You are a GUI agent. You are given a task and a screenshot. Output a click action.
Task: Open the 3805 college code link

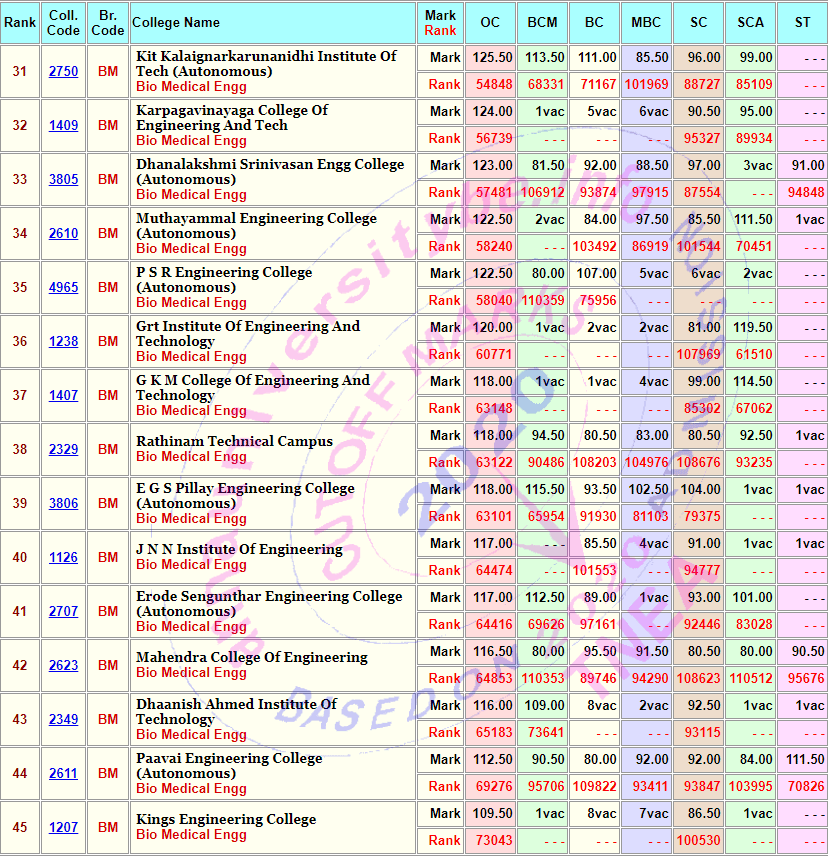63,180
